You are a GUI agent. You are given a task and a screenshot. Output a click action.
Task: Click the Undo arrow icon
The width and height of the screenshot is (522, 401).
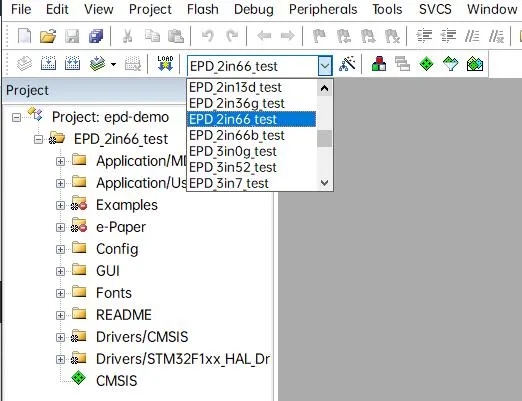208,36
